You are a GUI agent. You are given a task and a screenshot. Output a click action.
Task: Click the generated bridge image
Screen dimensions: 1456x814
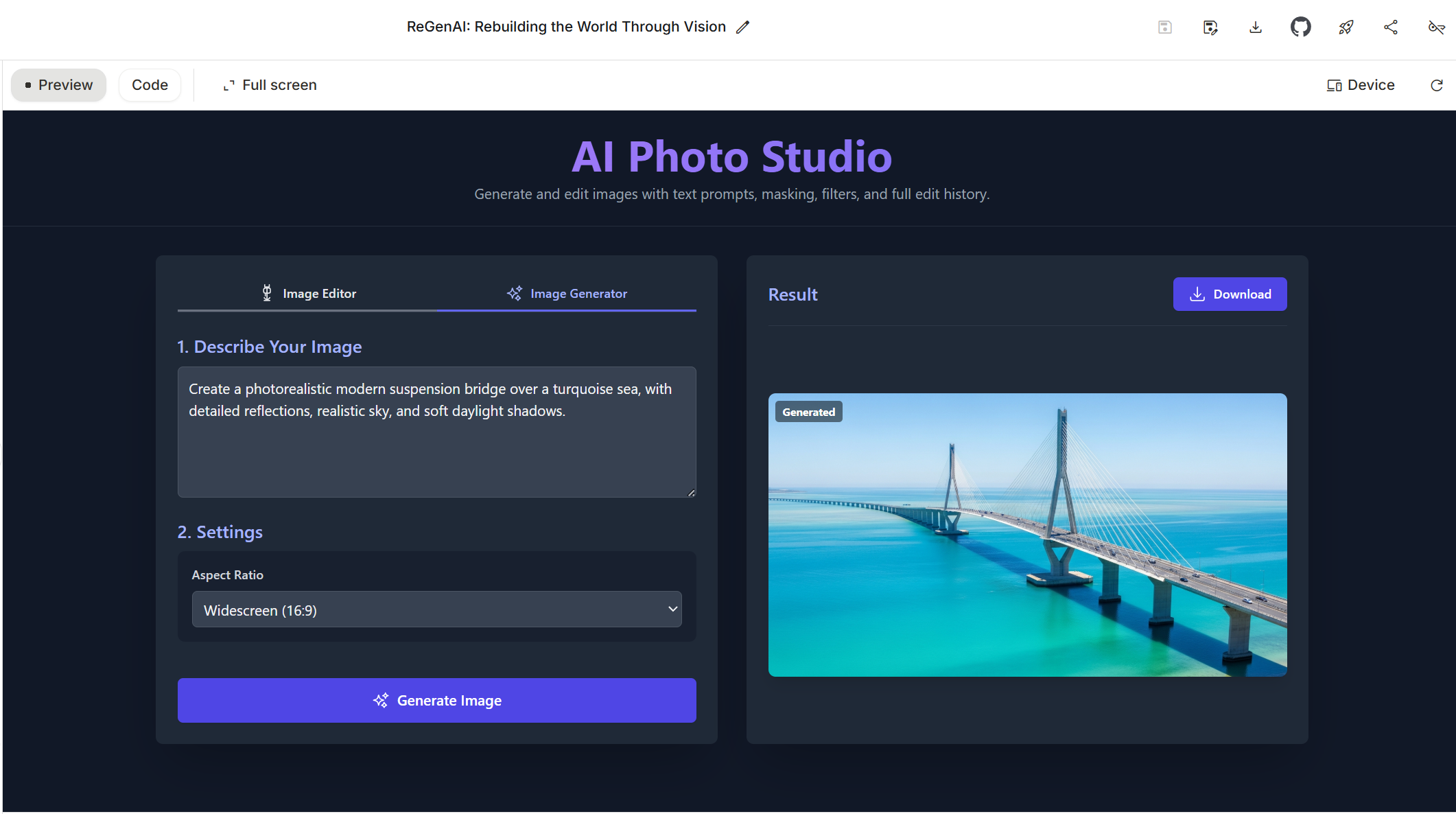1027,535
